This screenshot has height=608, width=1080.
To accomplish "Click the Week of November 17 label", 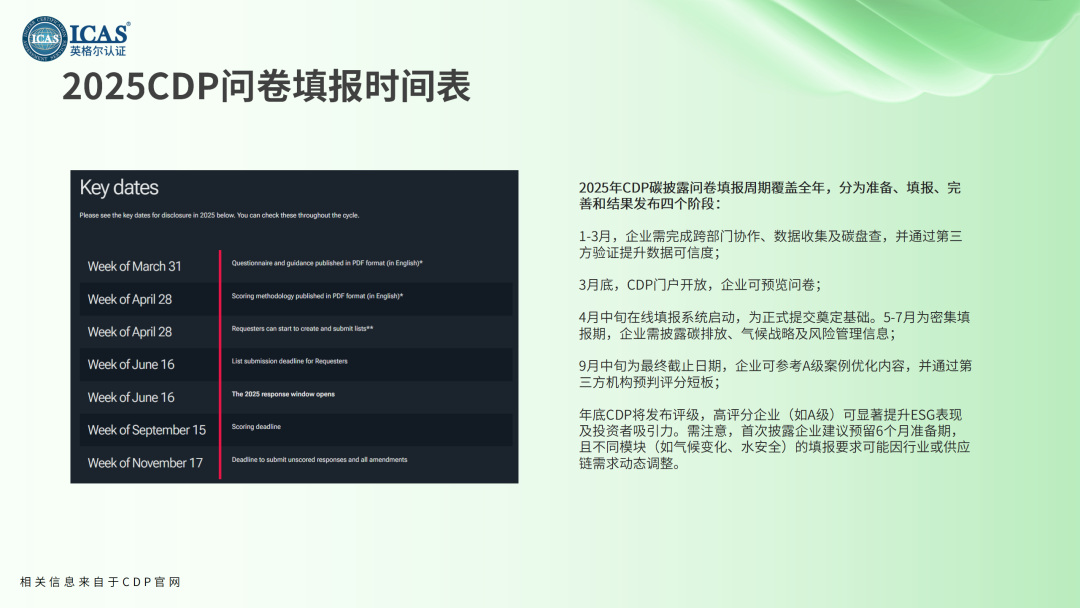I will [x=145, y=463].
